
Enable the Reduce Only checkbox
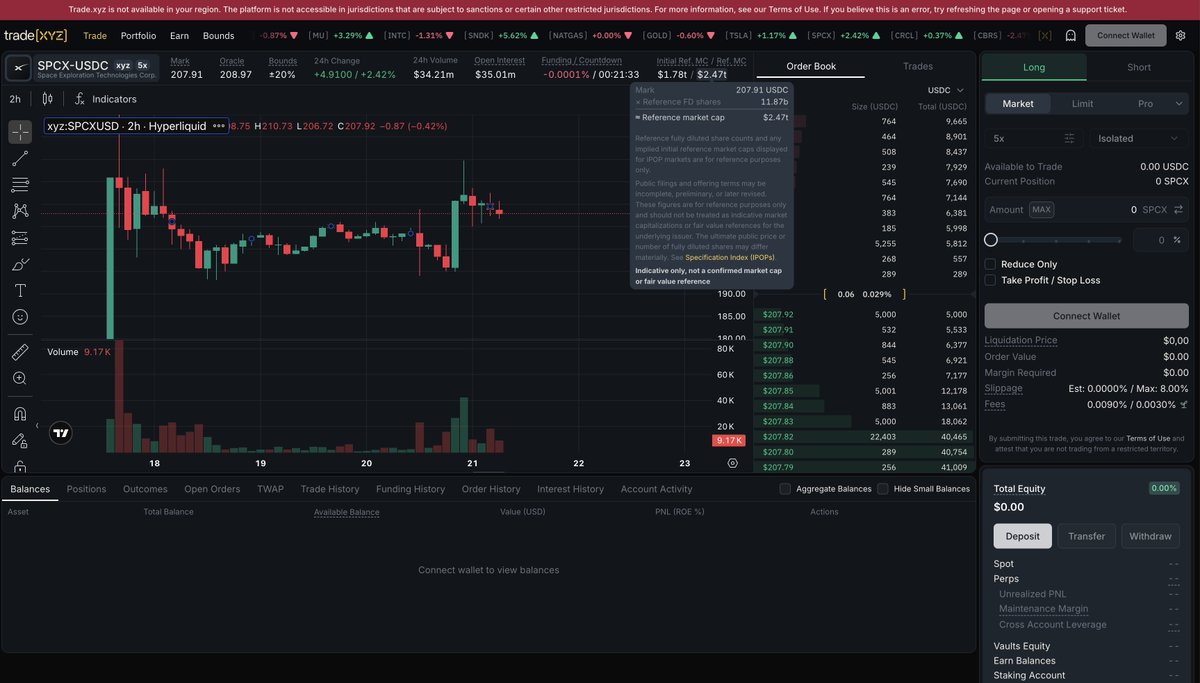(990, 264)
